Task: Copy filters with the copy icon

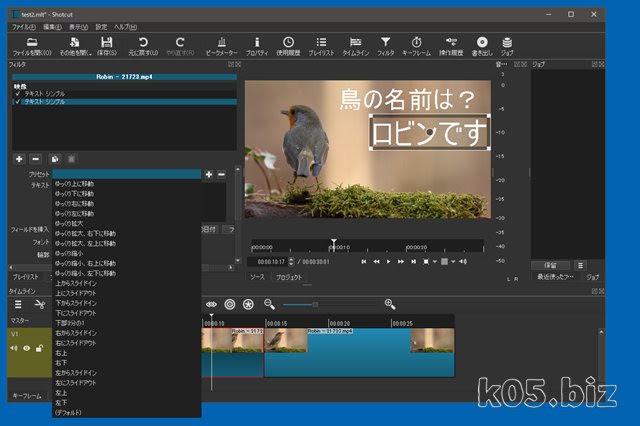Action: point(55,159)
